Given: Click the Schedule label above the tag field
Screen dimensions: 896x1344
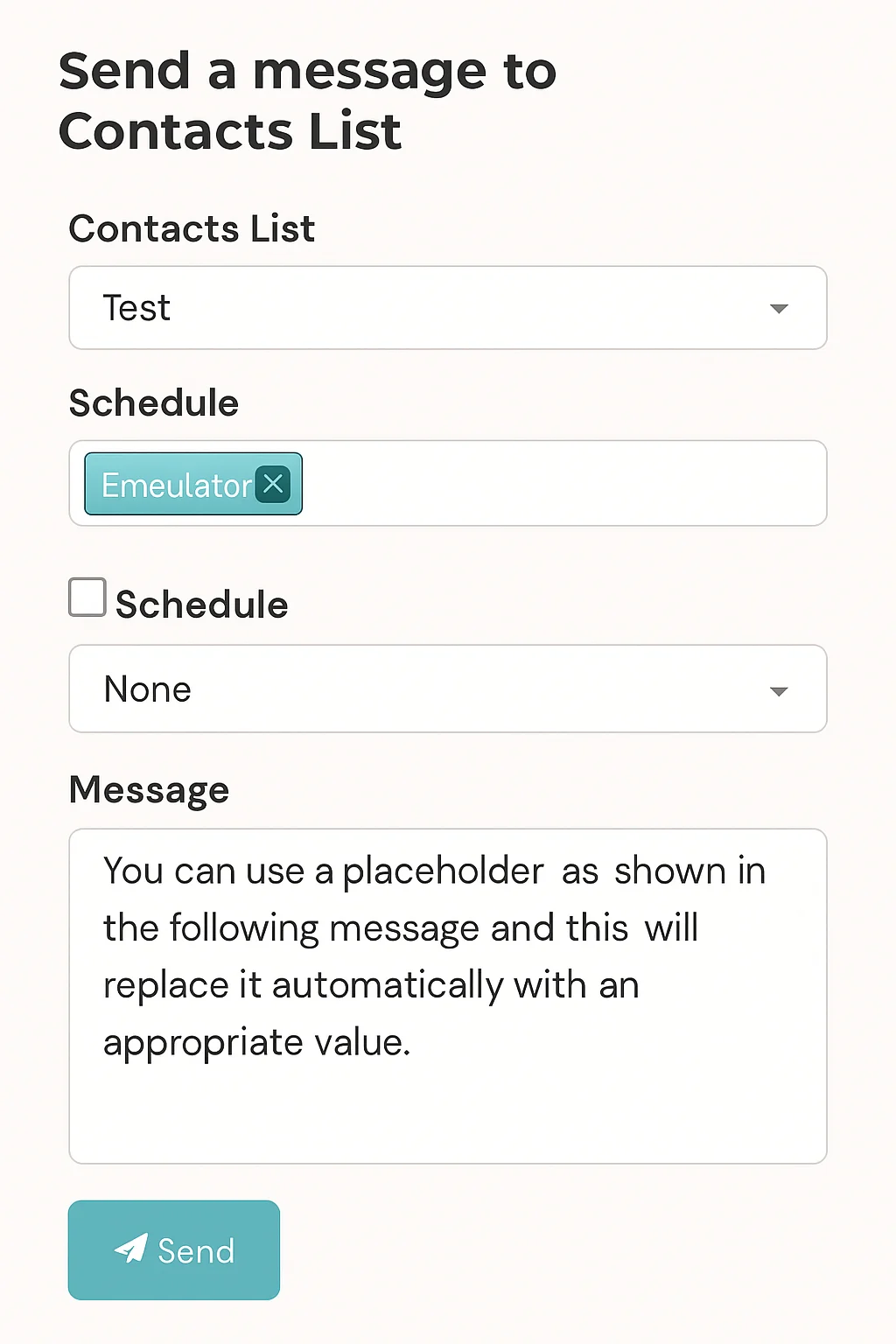Looking at the screenshot, I should tap(154, 403).
